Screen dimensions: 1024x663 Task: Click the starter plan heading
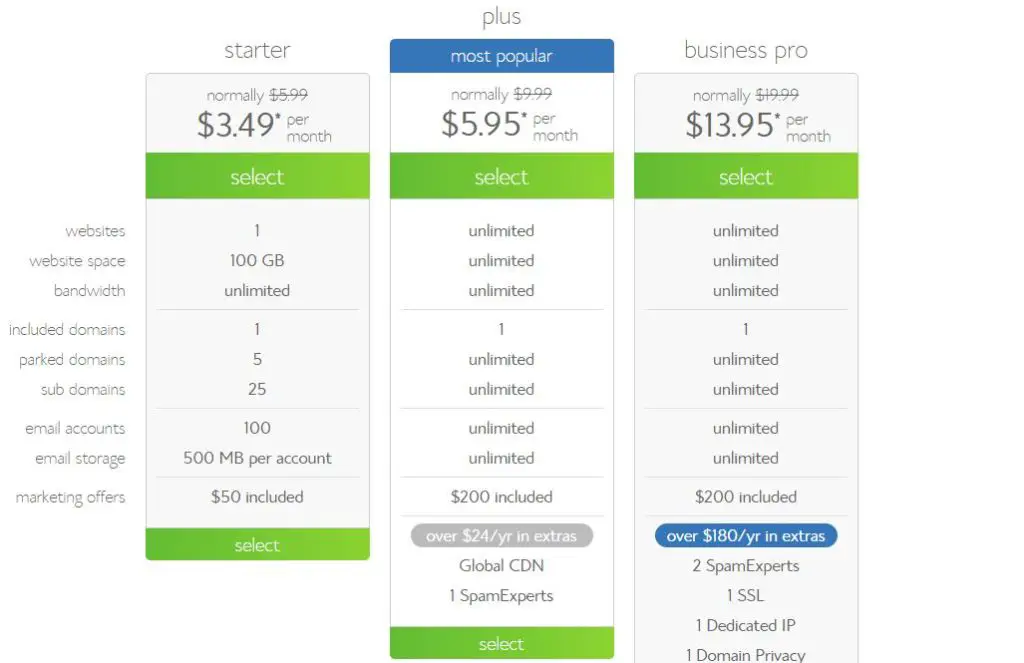pos(257,50)
